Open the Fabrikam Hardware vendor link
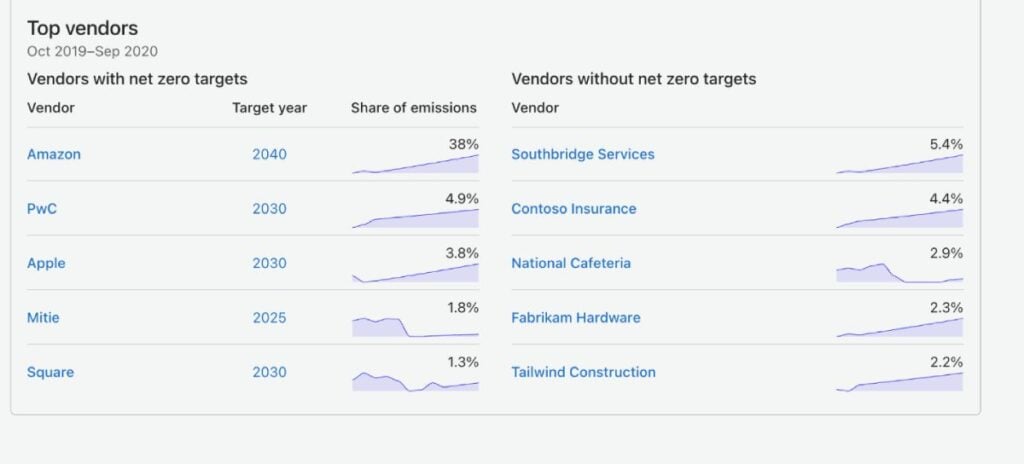This screenshot has width=1024, height=464. pyautogui.click(x=575, y=318)
